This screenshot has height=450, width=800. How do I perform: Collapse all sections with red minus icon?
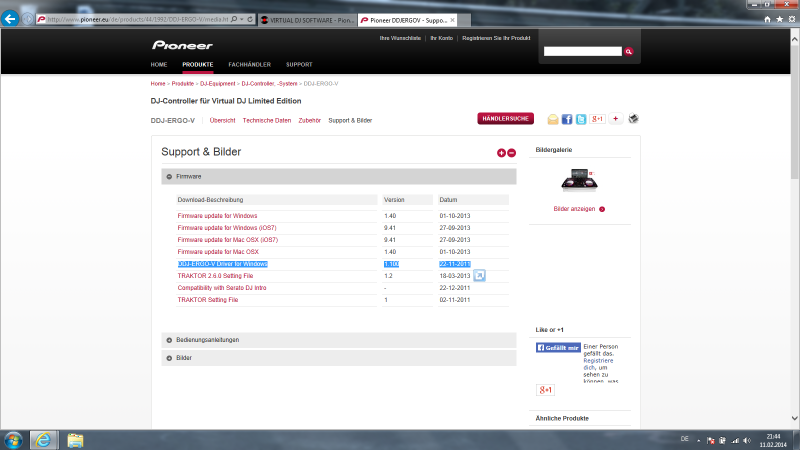point(511,153)
